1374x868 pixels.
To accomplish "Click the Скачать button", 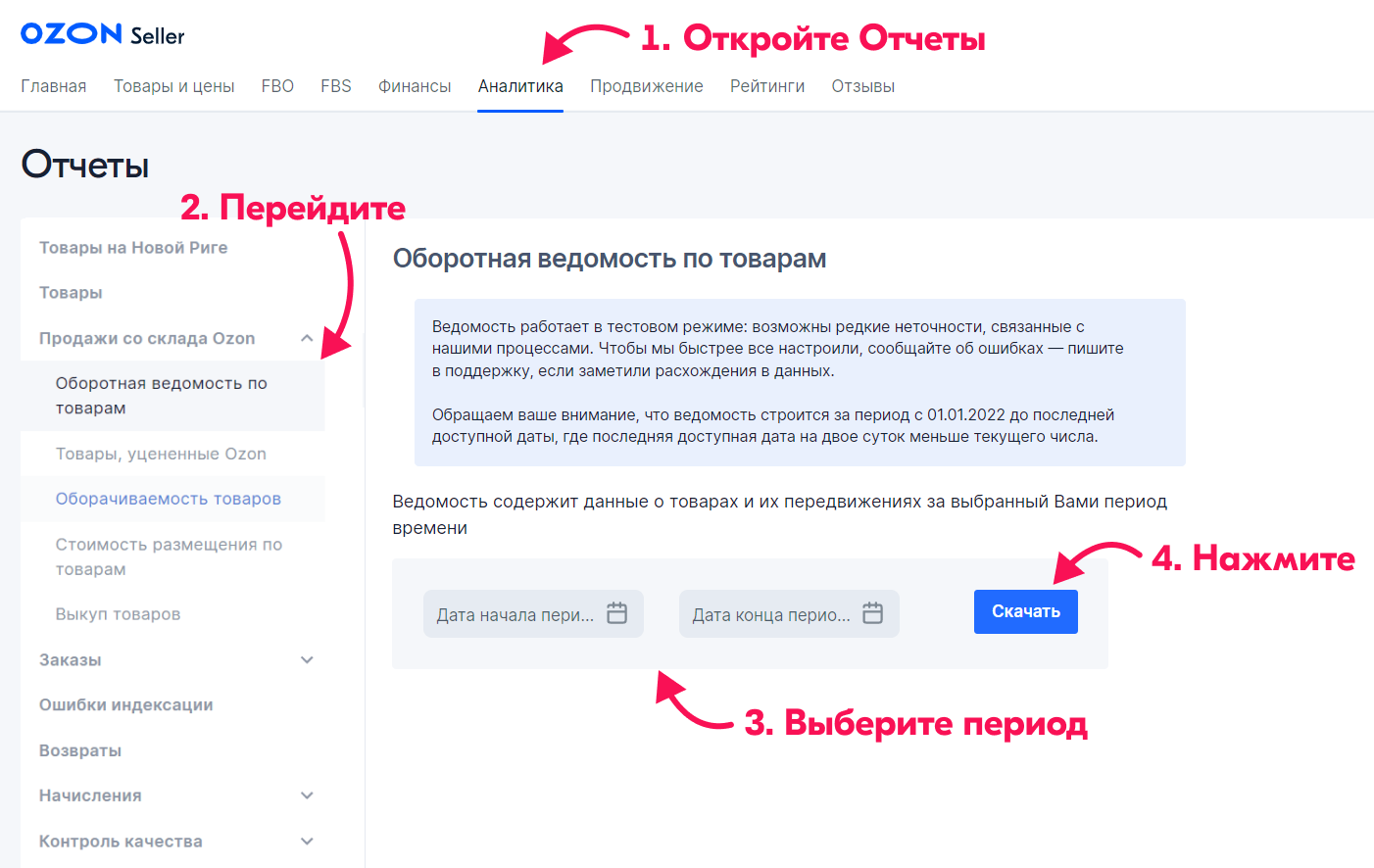I will coord(1025,611).
